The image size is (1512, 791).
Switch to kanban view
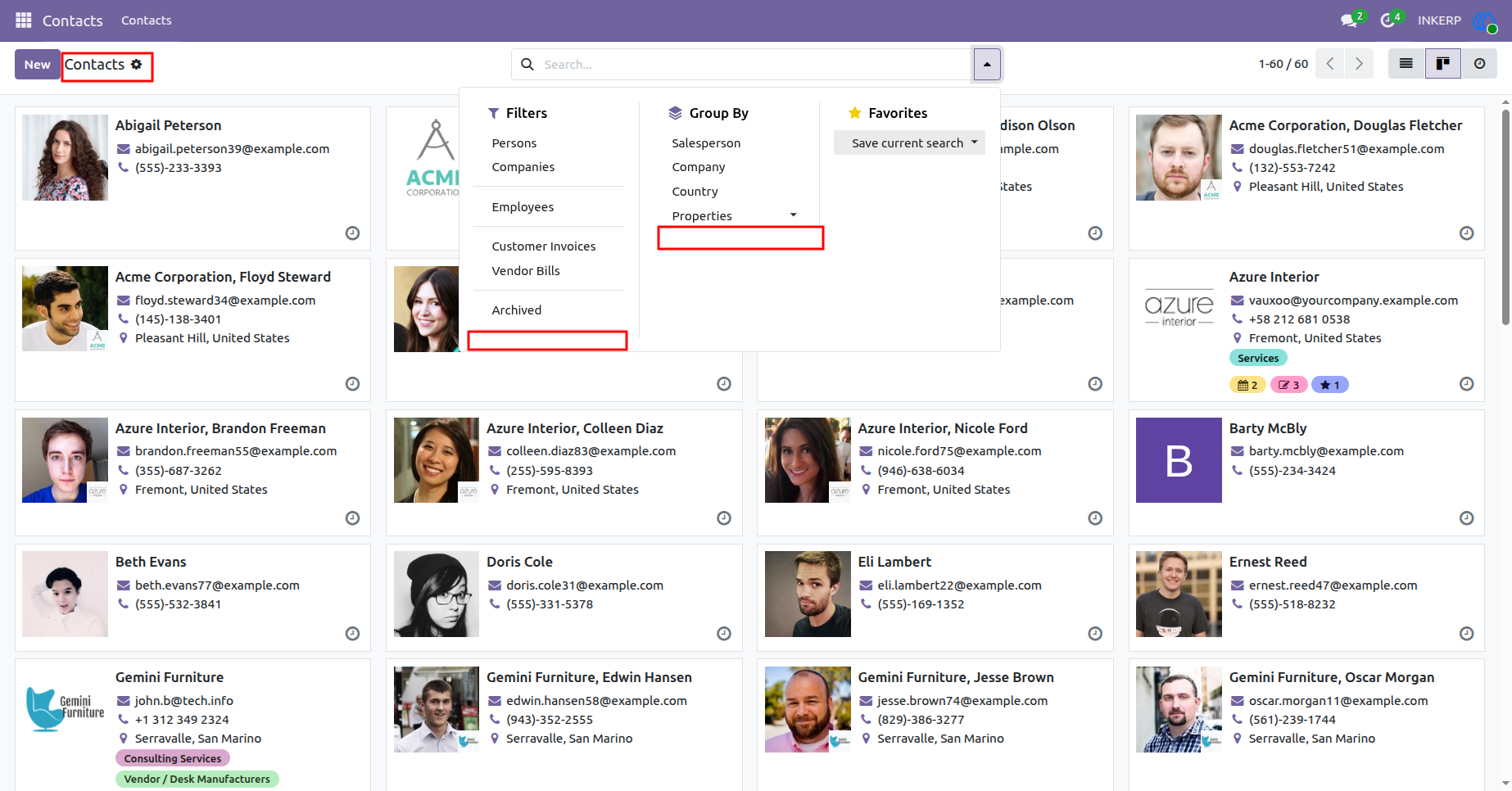1443,64
